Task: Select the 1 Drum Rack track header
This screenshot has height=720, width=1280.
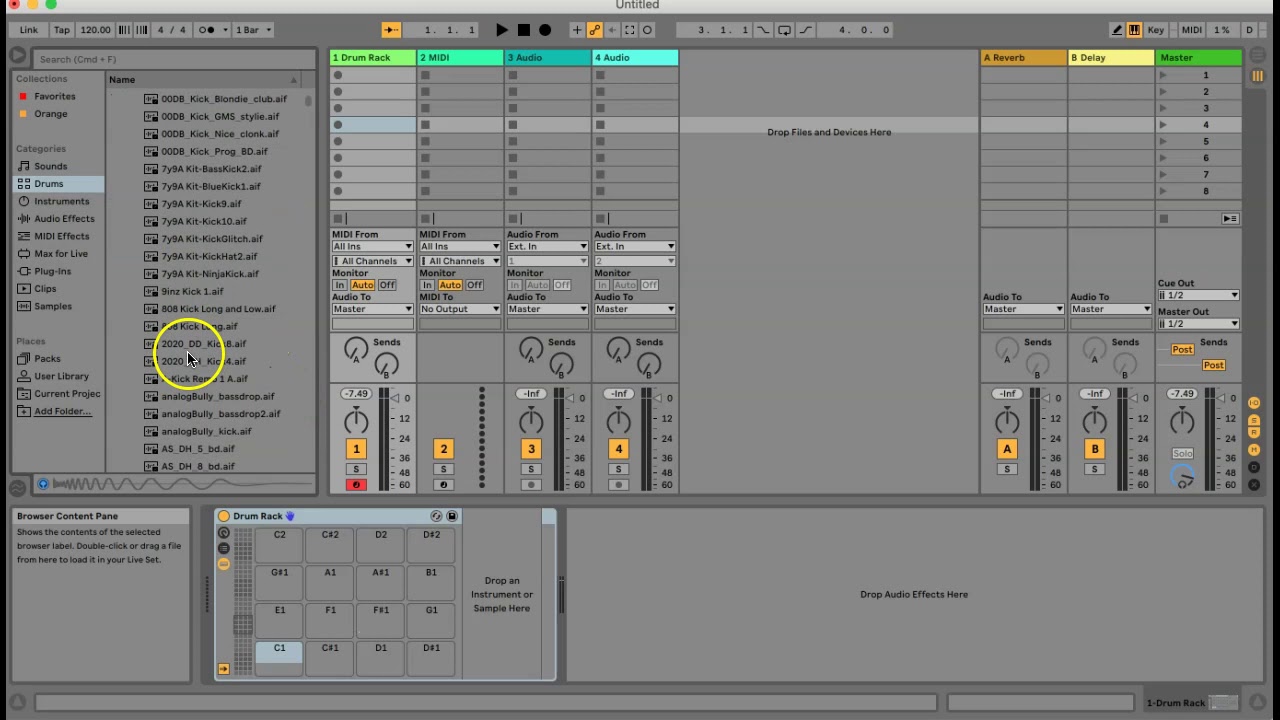Action: [x=373, y=58]
